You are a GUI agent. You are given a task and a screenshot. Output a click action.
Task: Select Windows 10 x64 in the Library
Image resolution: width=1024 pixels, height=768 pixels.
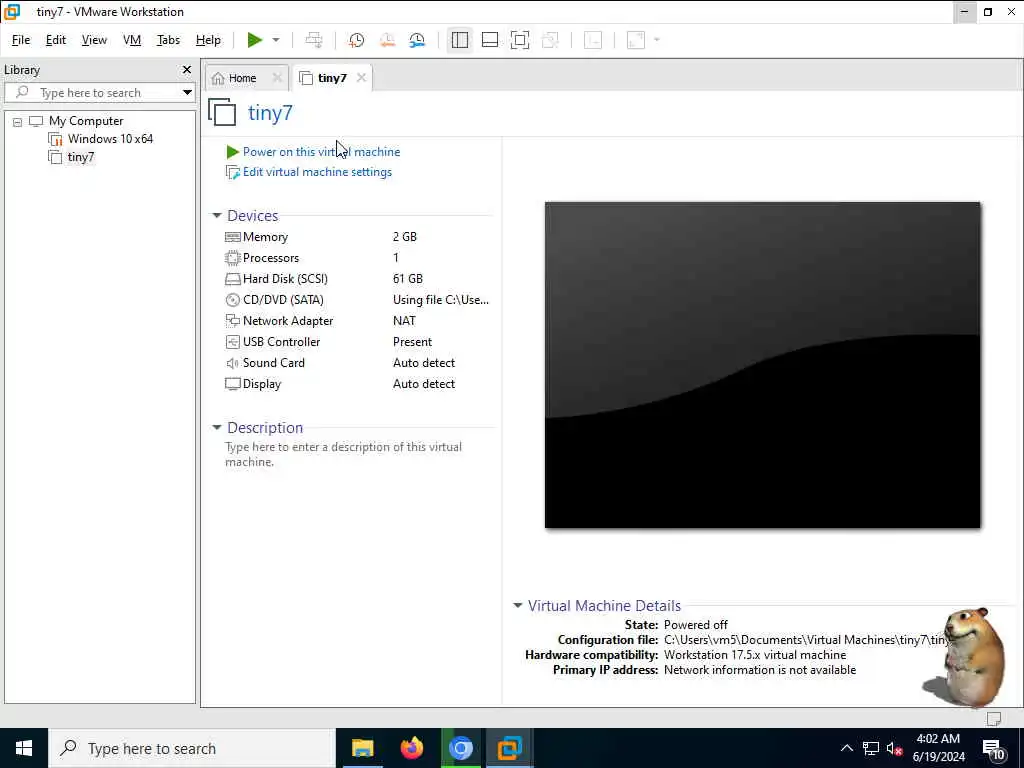coord(110,138)
